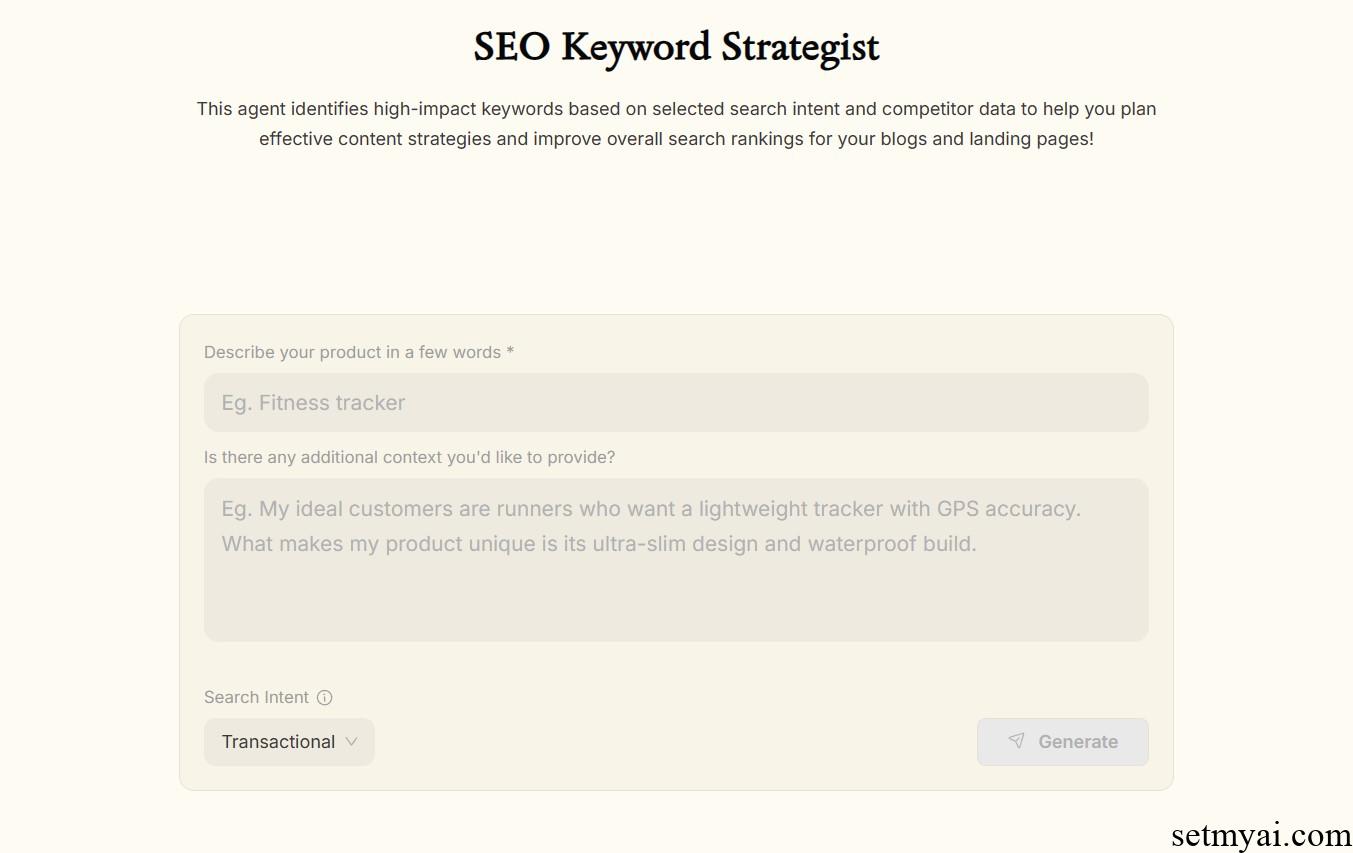The image size is (1353, 853).
Task: Select the word Transactional in the dropdown
Action: coord(278,742)
